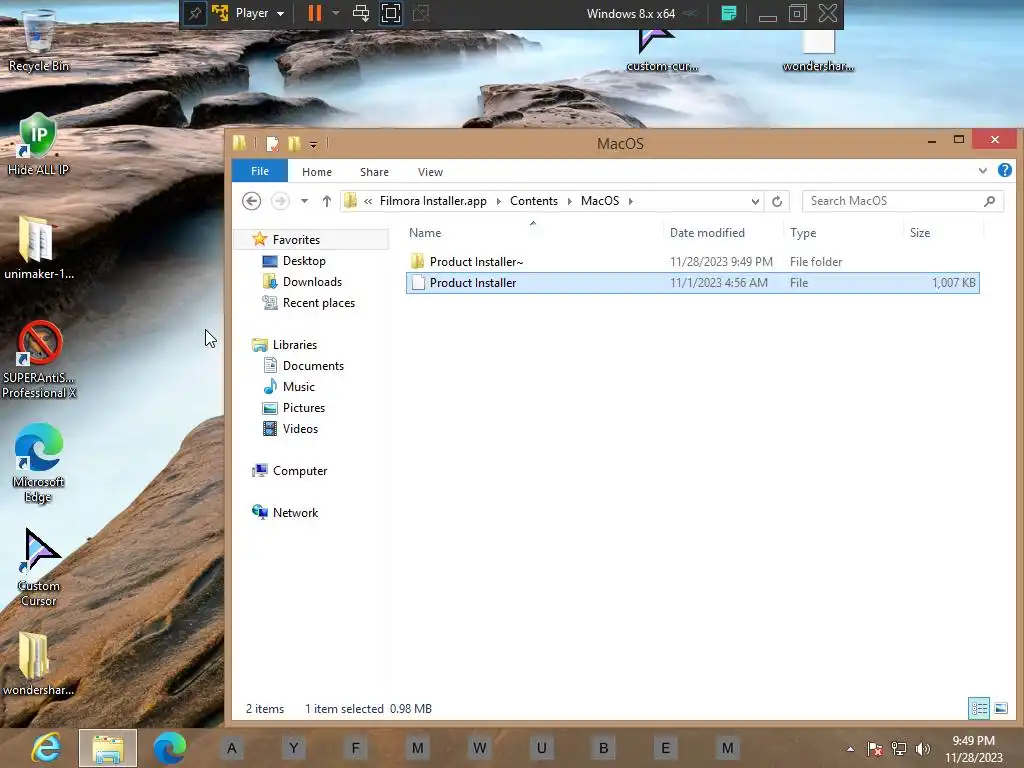The height and width of the screenshot is (768, 1024).
Task: Open the power options arrow beside pause
Action: pyautogui.click(x=336, y=14)
